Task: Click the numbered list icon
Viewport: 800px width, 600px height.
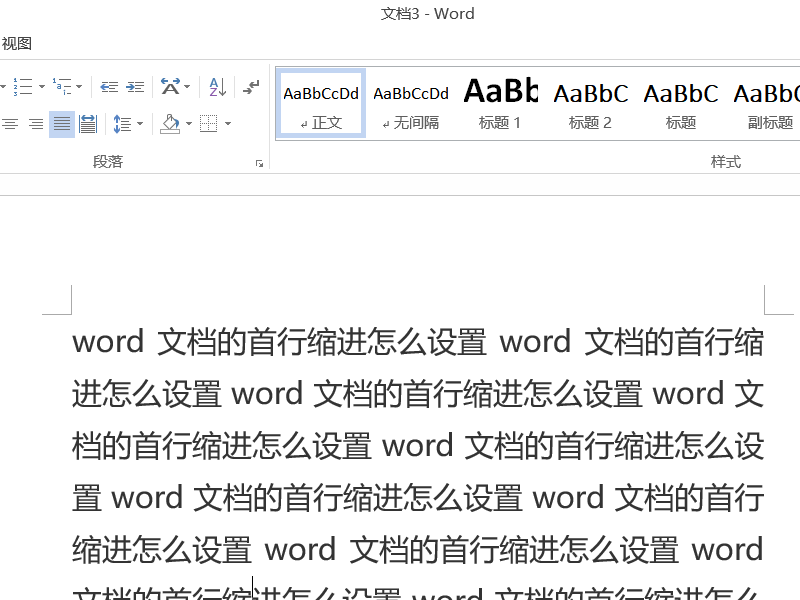Action: coord(22,87)
